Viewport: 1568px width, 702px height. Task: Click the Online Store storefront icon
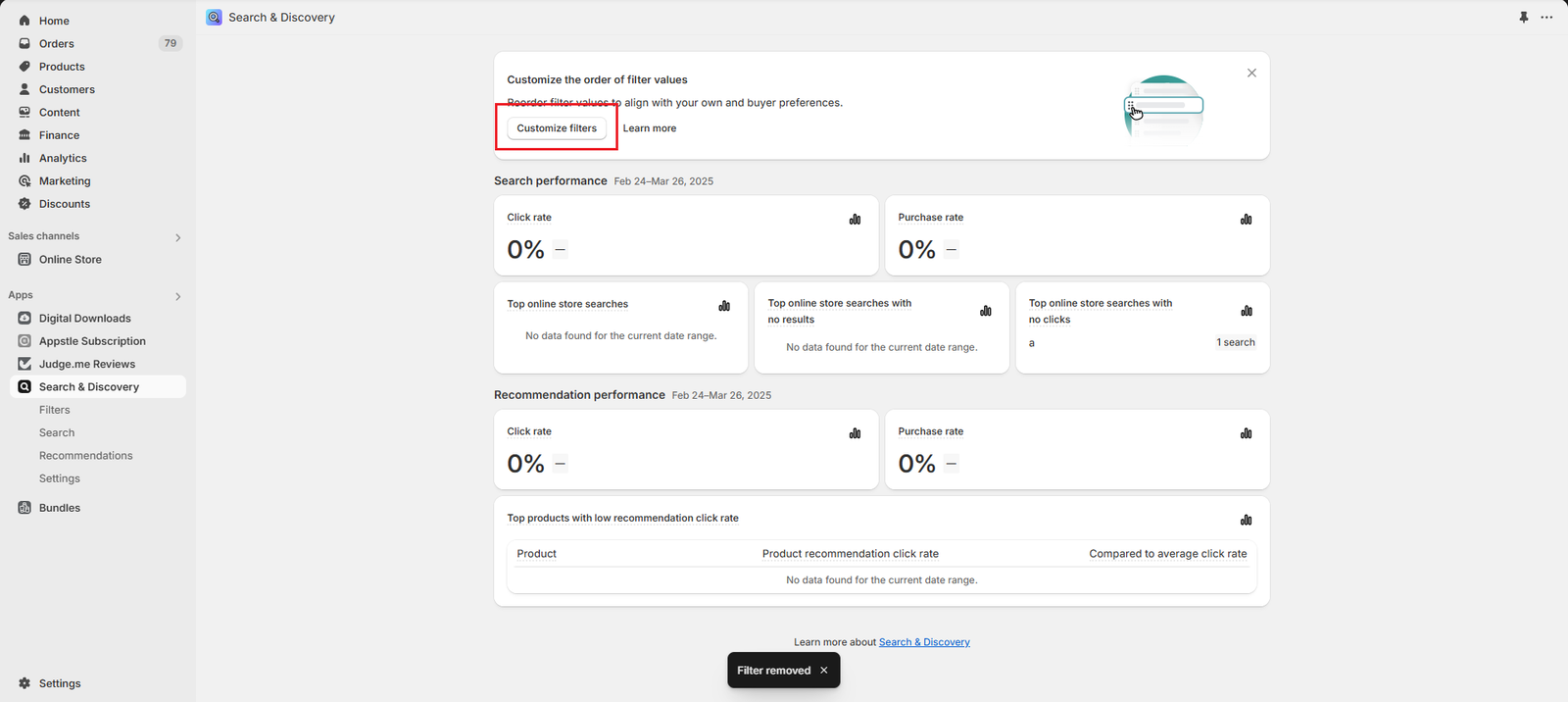pyautogui.click(x=24, y=259)
